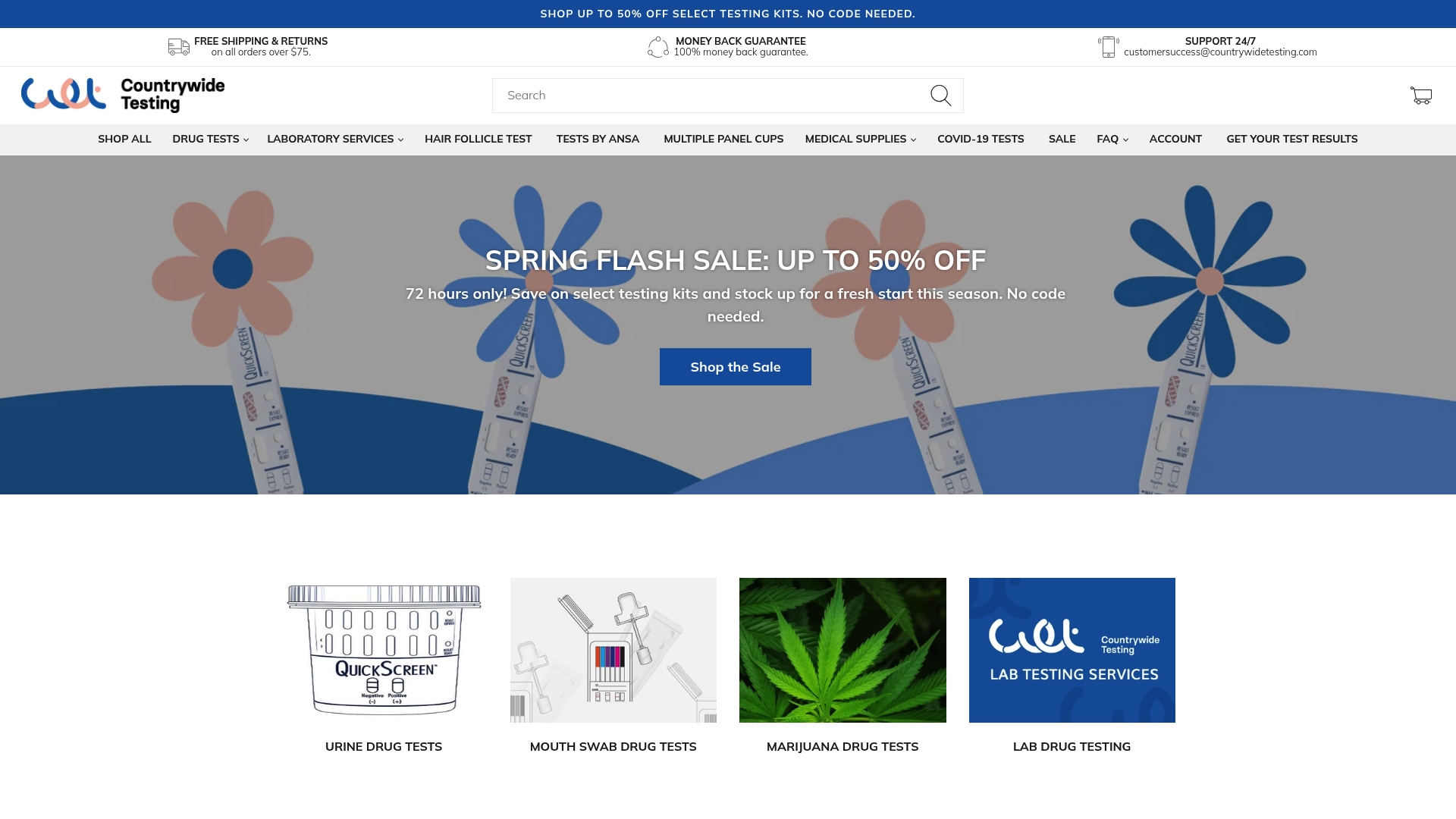Click the Support 24/7 phone icon

(1108, 46)
